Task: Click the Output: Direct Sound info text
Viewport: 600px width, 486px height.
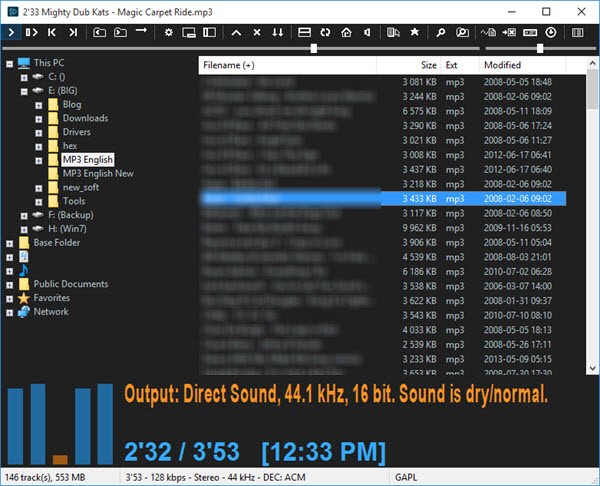Action: [336, 394]
